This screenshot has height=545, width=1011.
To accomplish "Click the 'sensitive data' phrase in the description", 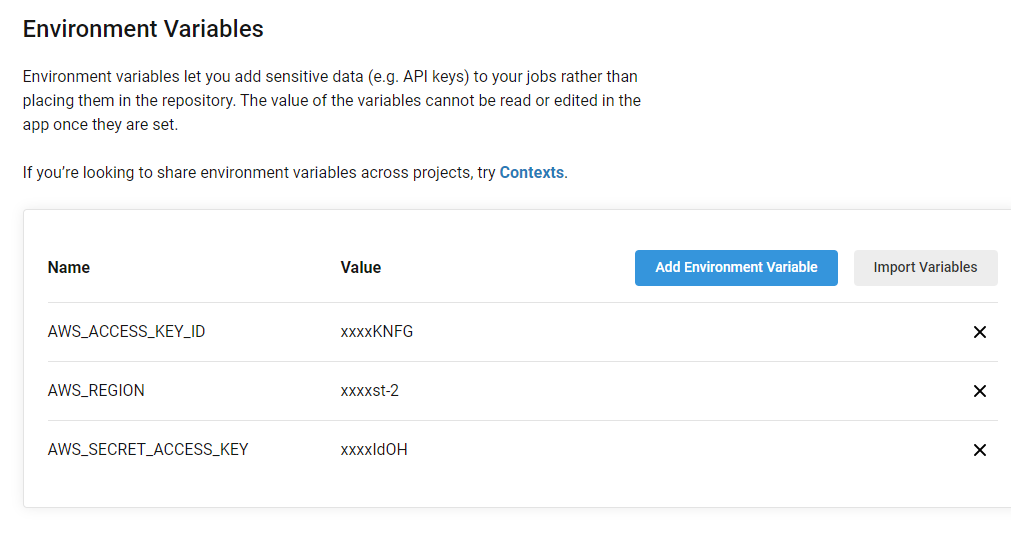I will click(x=315, y=77).
